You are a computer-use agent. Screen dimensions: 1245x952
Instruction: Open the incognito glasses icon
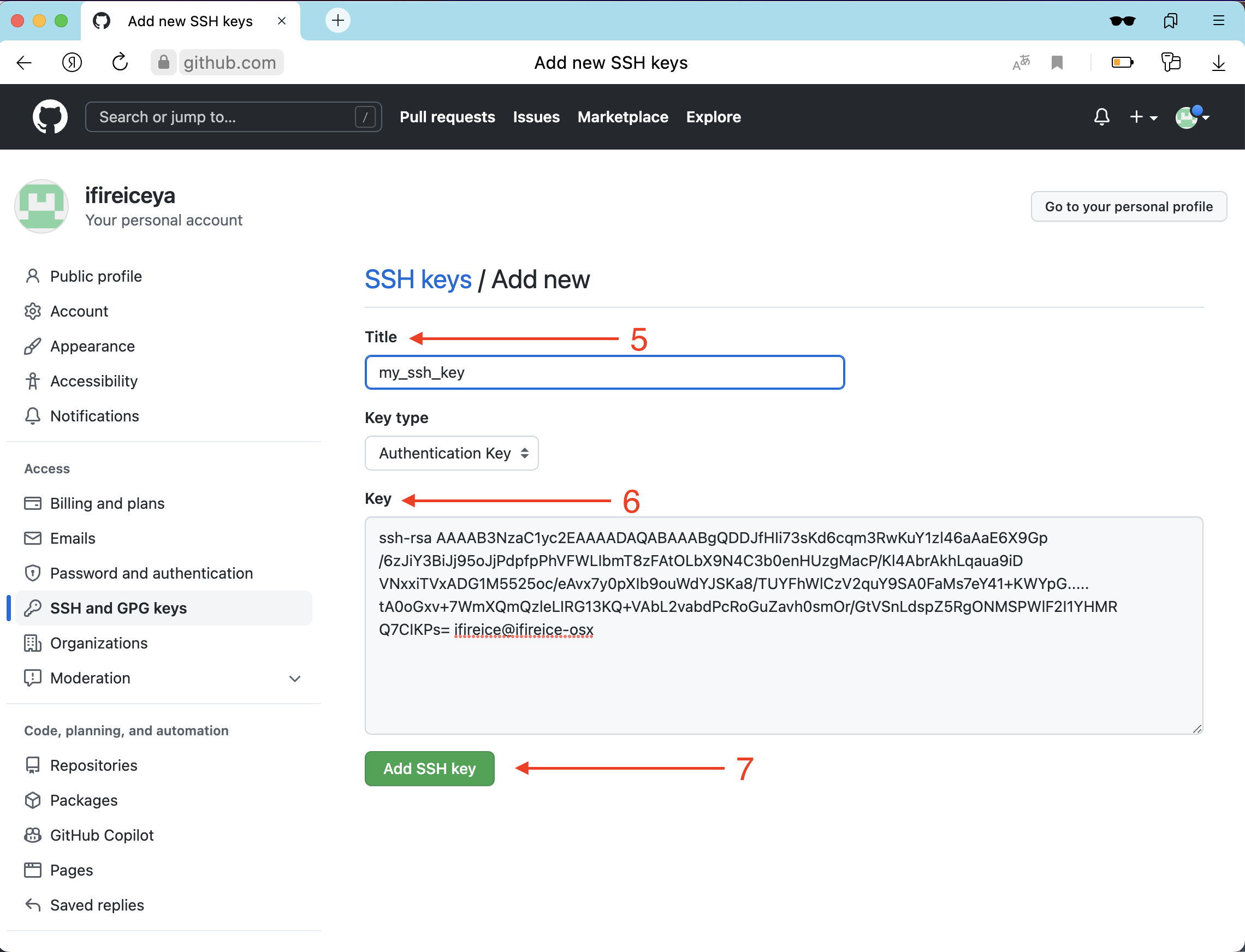1122,21
